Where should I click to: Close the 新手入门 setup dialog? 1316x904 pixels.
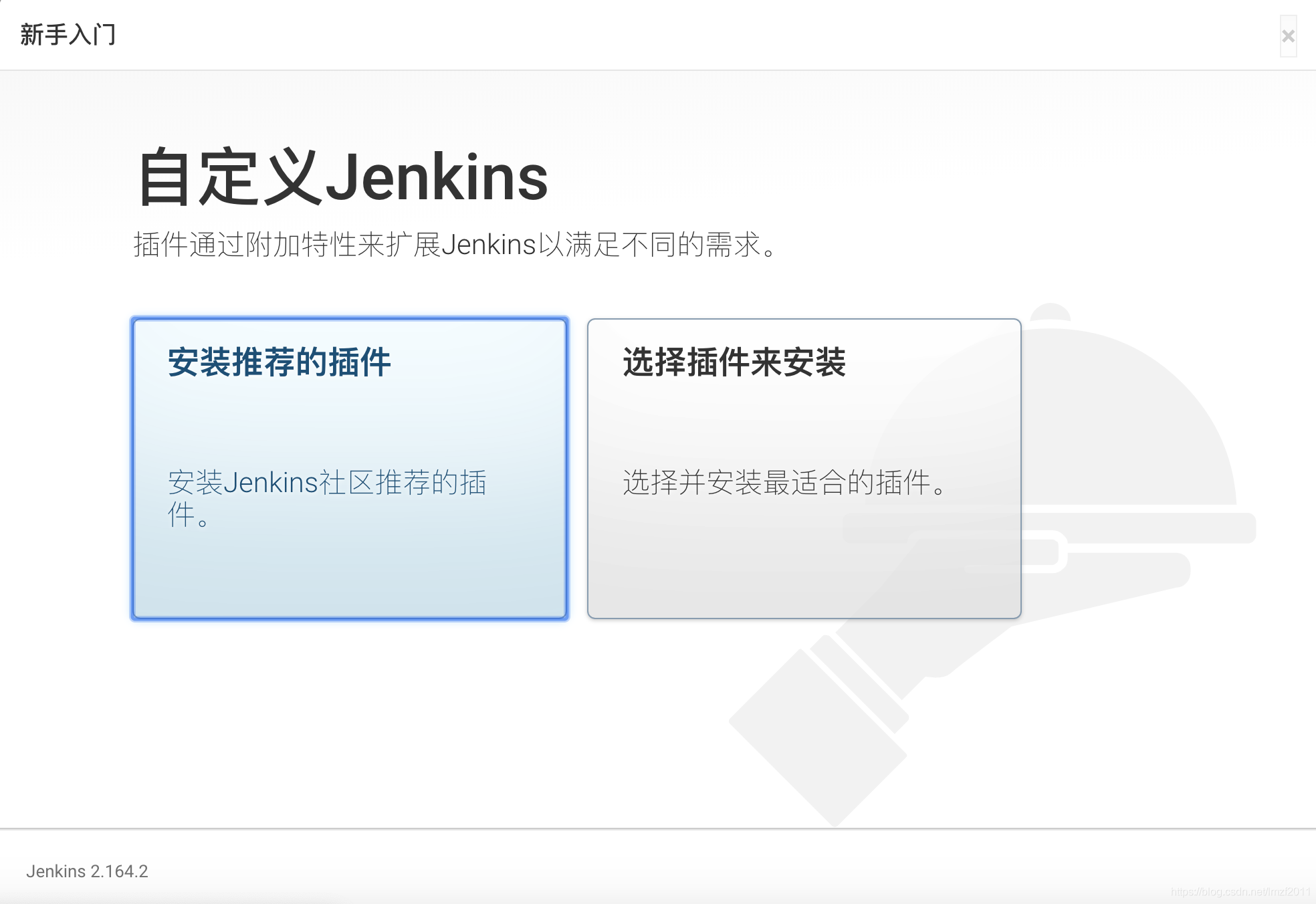click(1288, 36)
